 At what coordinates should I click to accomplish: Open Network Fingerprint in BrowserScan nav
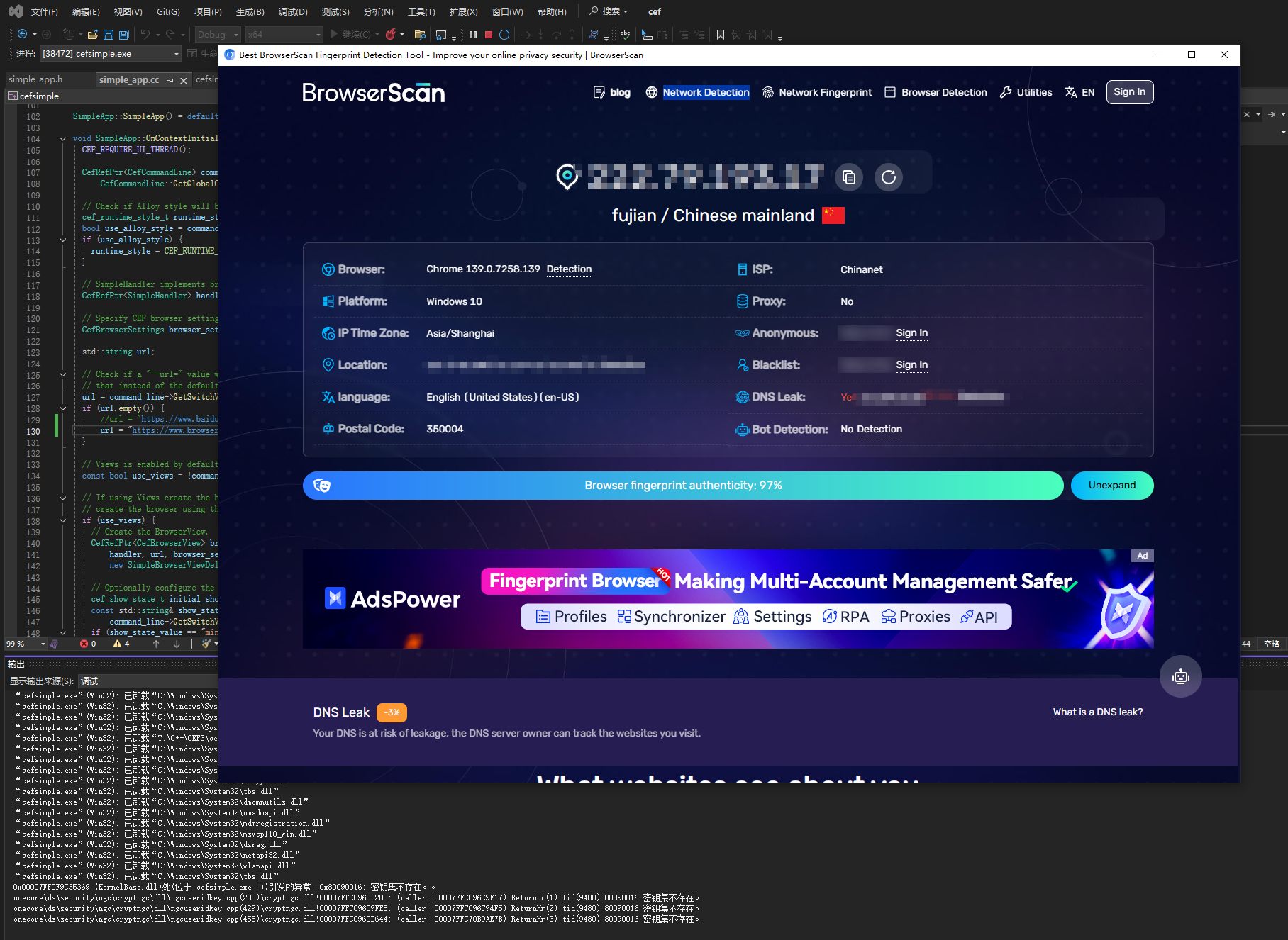(817, 92)
